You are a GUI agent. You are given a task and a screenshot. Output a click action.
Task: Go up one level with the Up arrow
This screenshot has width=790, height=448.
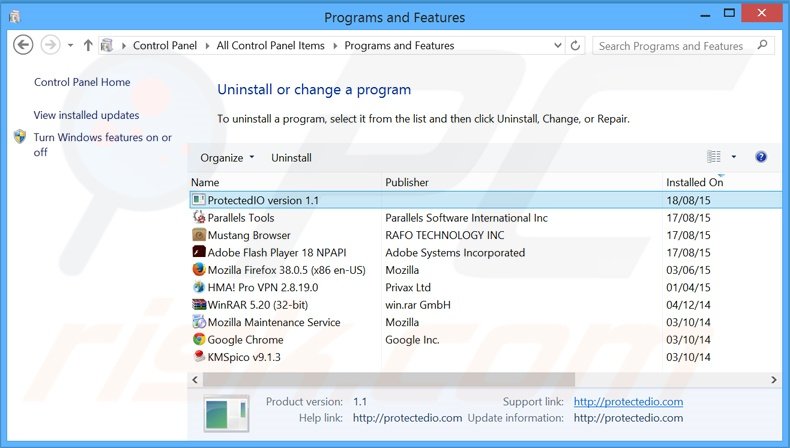[x=88, y=45]
